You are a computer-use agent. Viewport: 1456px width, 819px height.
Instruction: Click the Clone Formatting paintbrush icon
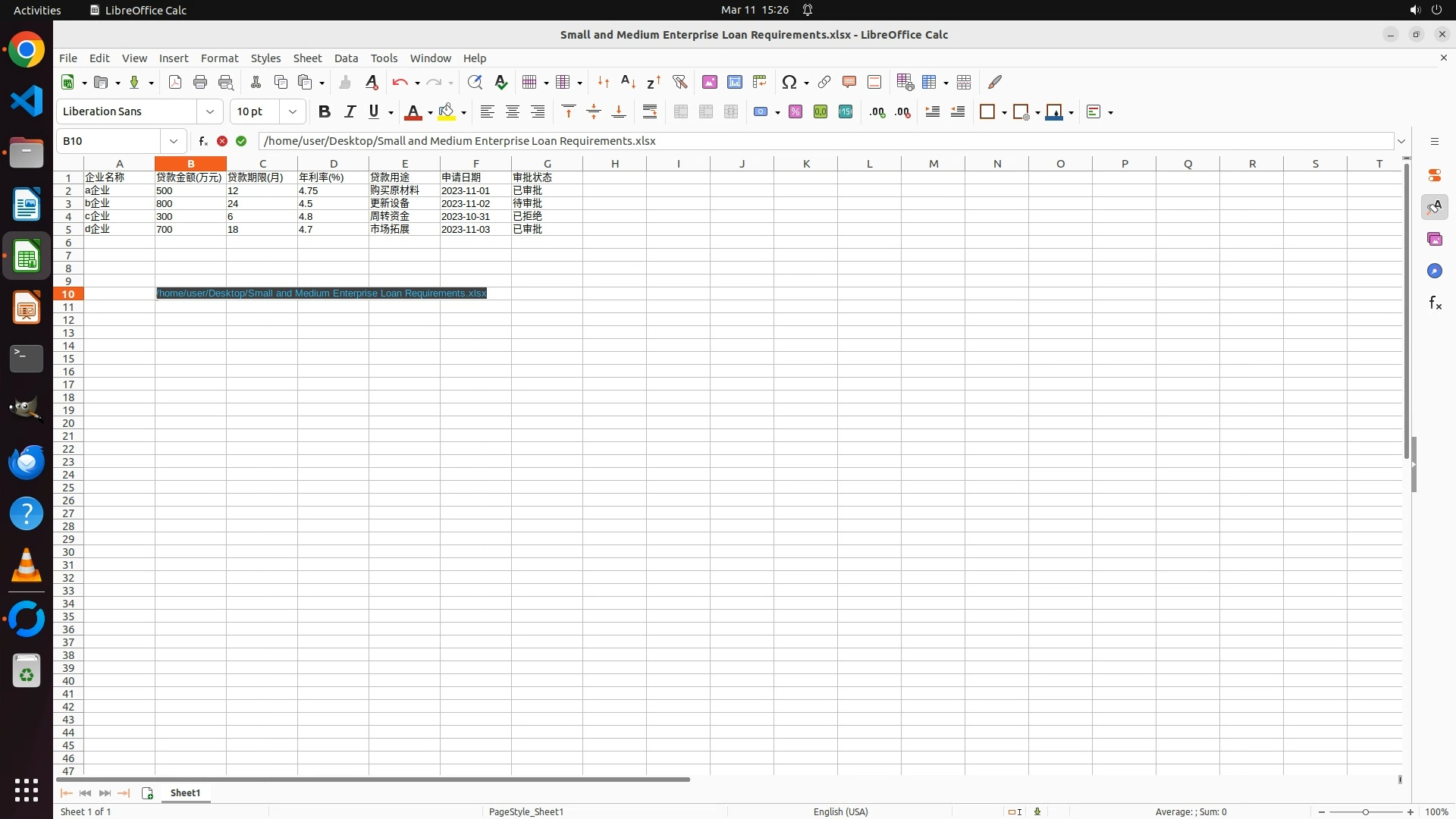pos(345,82)
